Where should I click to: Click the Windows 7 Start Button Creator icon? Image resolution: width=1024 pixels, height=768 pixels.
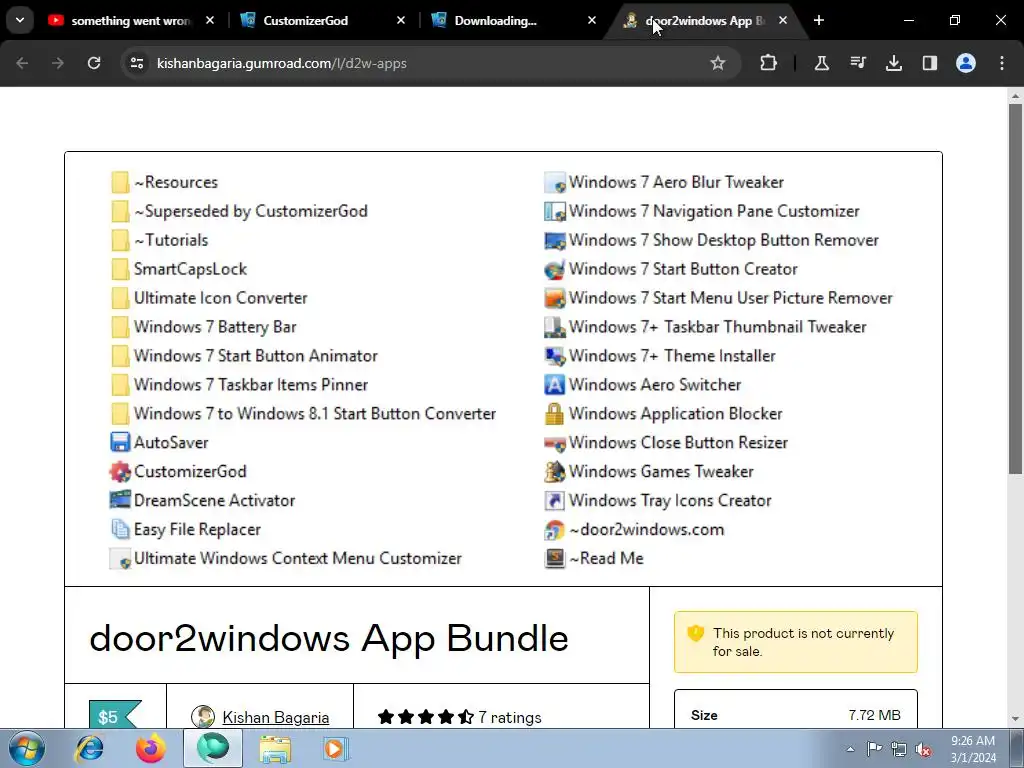pyautogui.click(x=554, y=269)
